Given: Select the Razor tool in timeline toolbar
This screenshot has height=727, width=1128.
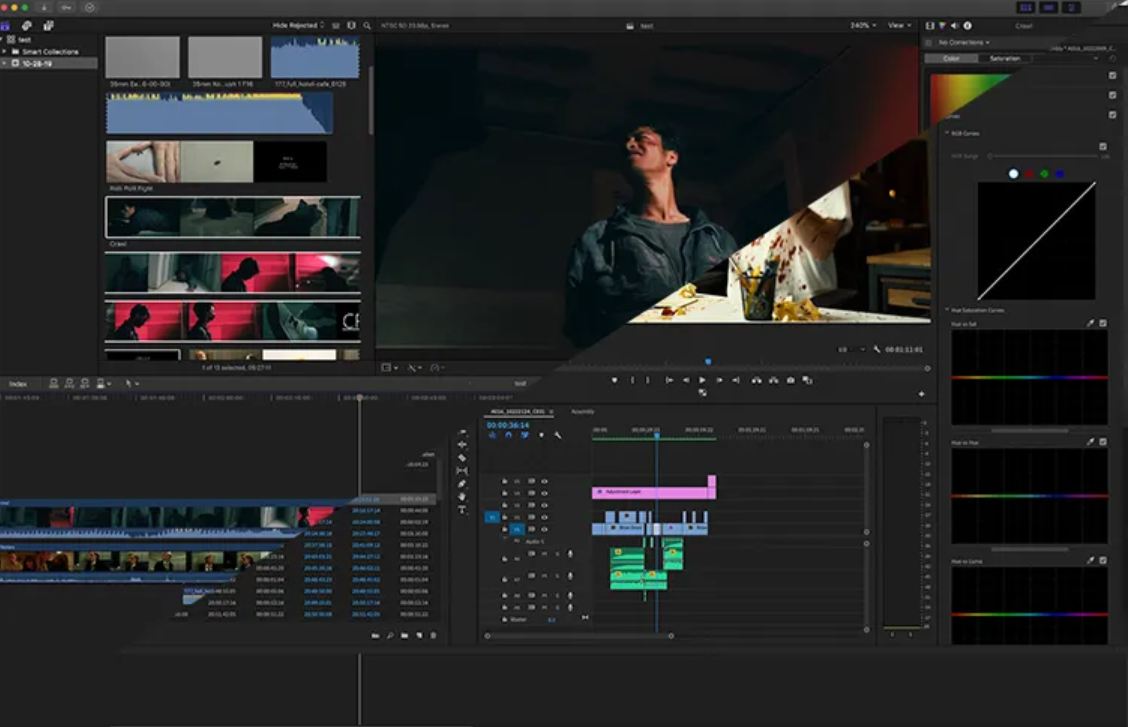Looking at the screenshot, I should tap(462, 457).
